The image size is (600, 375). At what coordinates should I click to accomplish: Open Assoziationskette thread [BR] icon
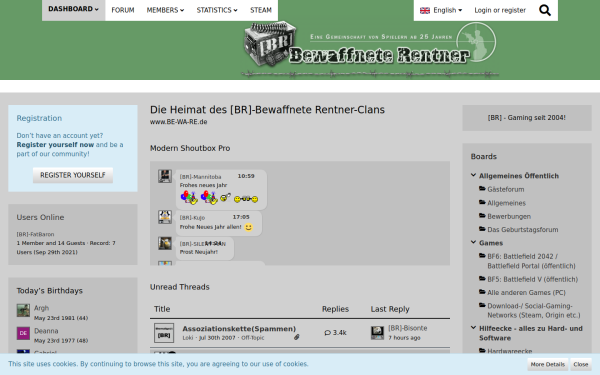164,333
